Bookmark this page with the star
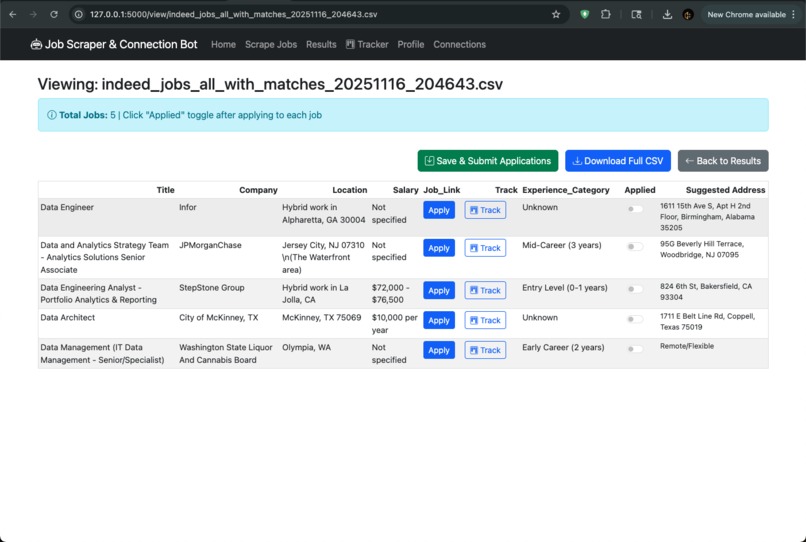 (556, 14)
